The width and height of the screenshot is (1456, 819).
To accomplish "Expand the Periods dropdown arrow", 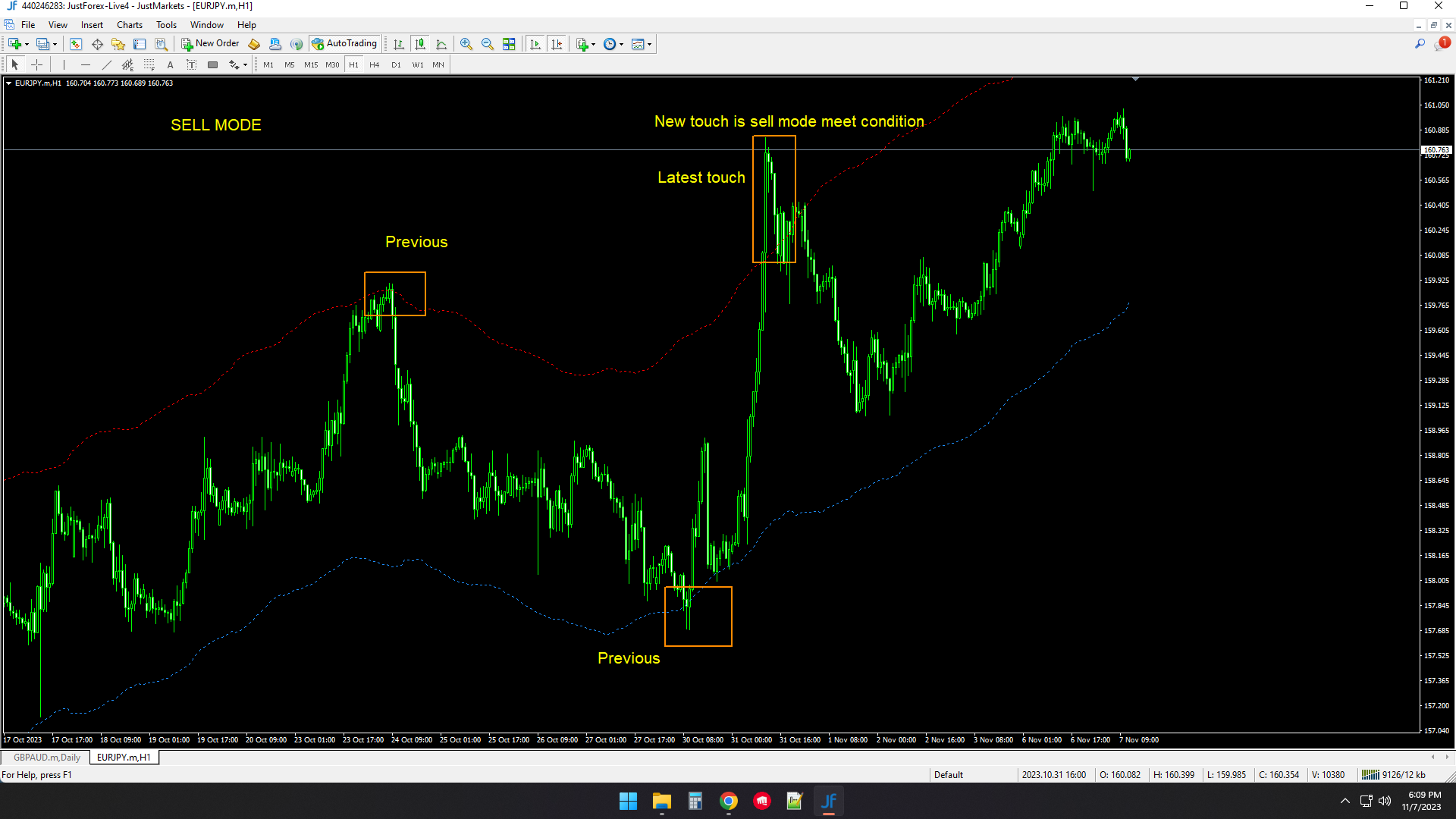I will 621,44.
